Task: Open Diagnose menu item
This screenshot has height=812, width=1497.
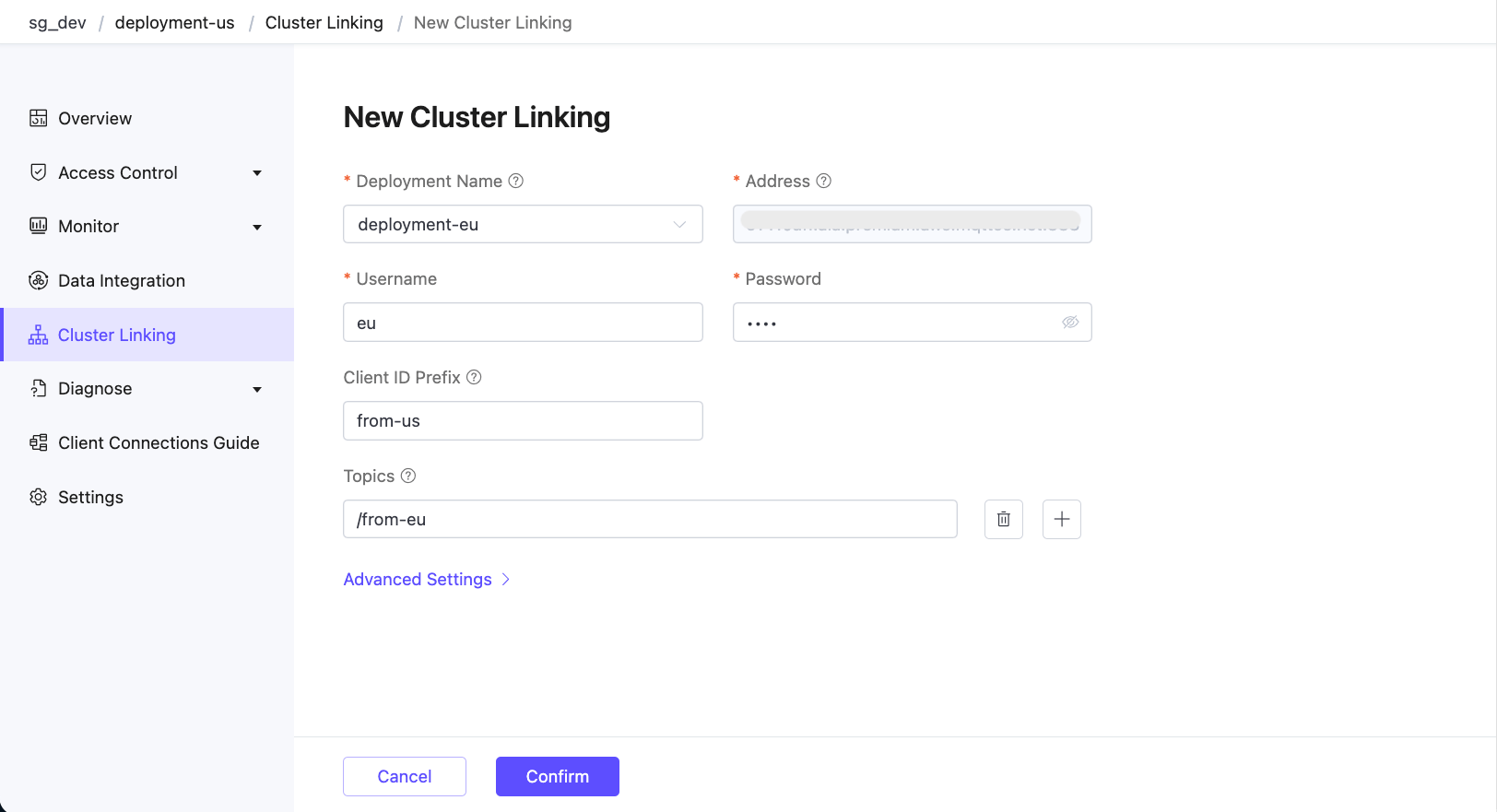Action: [x=147, y=388]
